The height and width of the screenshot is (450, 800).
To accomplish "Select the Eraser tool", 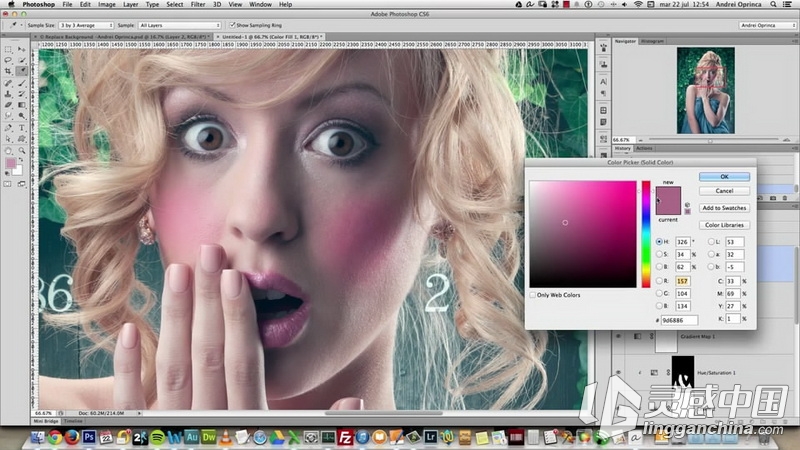I will 9,105.
